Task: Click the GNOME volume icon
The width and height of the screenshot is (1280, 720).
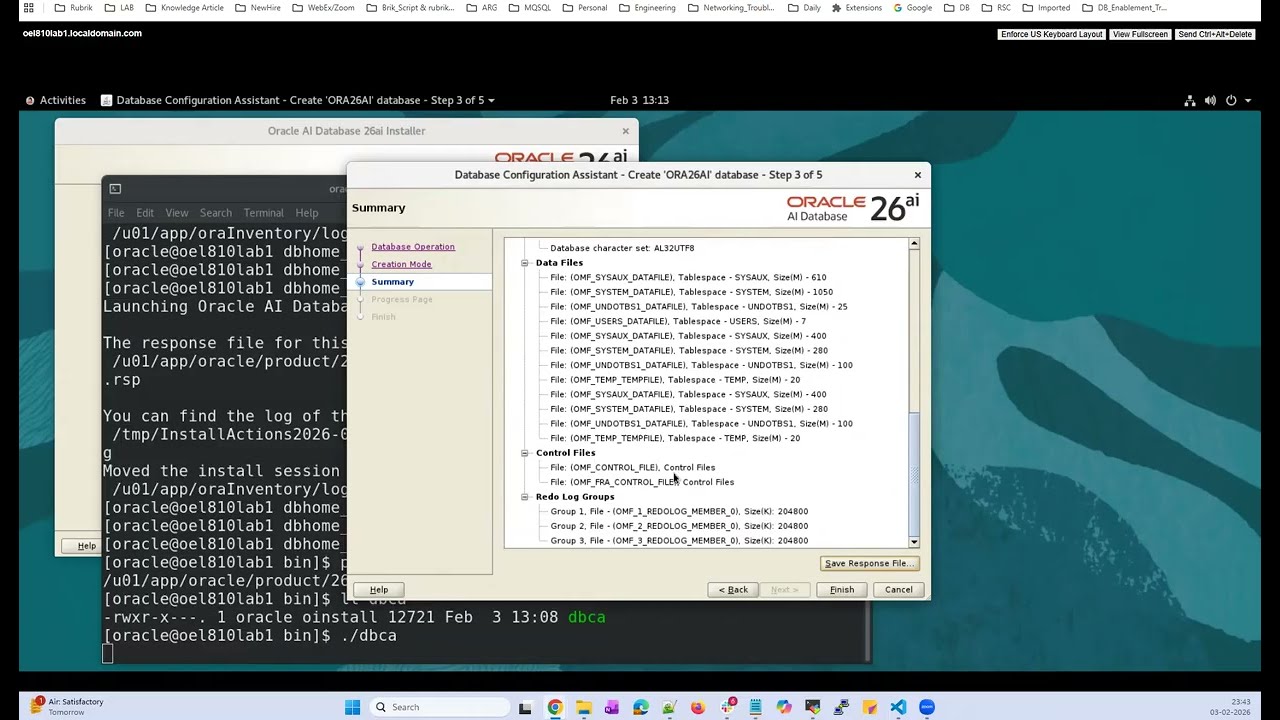Action: 1210,100
